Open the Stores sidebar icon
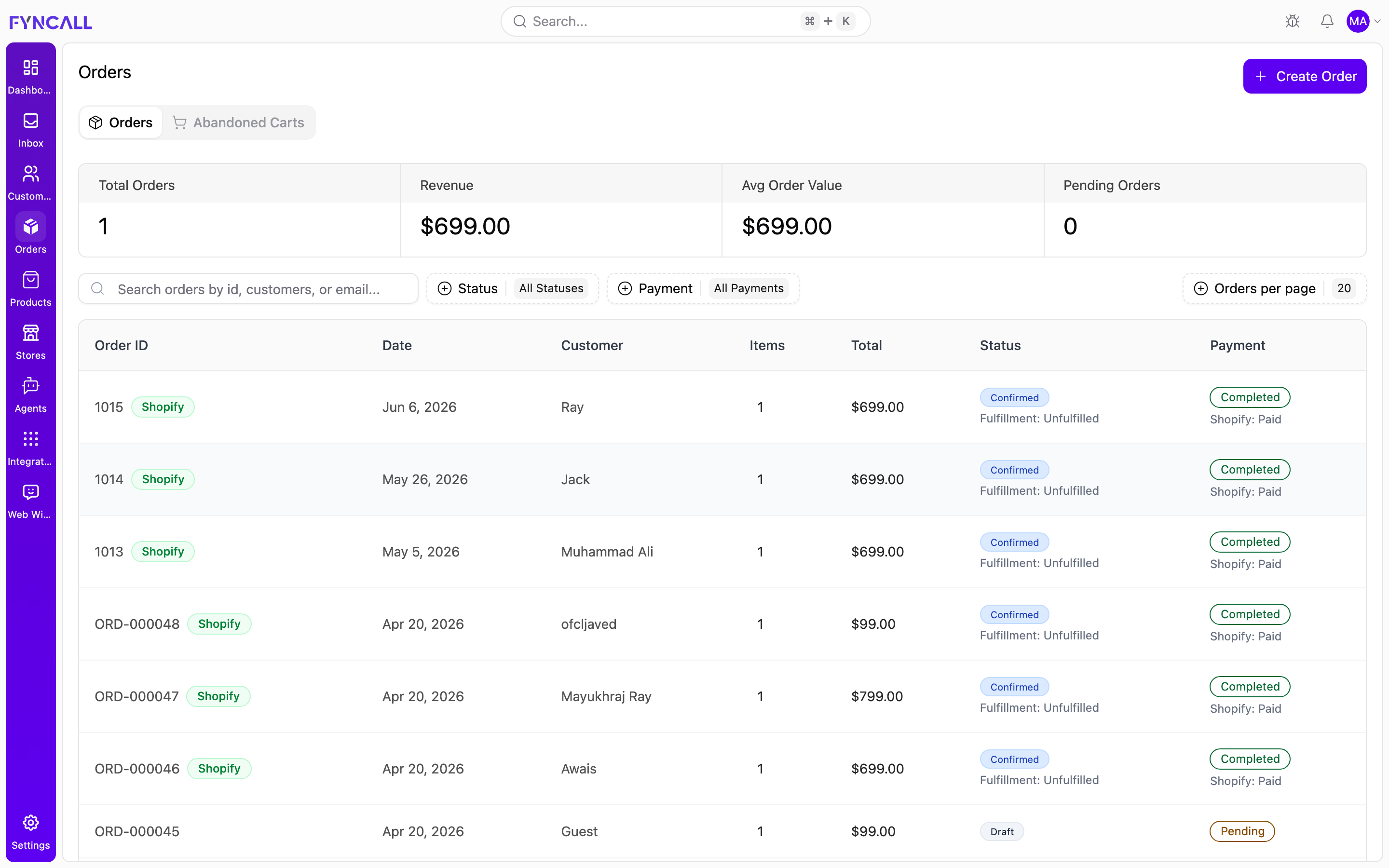 [30, 333]
